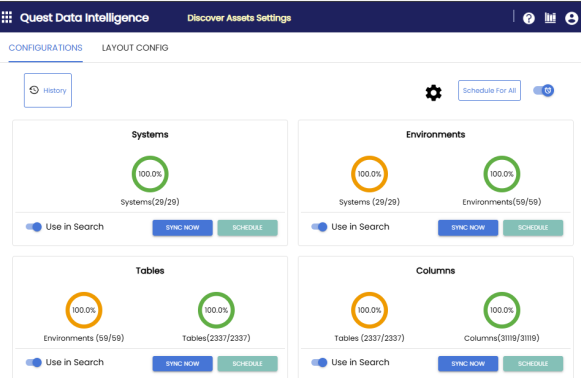Toggle the schedule switch beside Schedule For All
581x378 pixels.
[x=544, y=90]
